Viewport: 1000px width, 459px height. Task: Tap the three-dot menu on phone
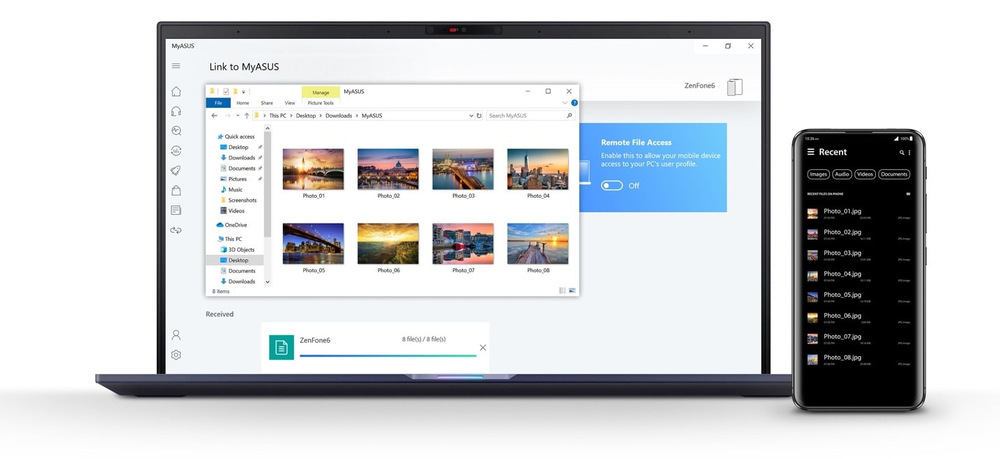[x=909, y=152]
